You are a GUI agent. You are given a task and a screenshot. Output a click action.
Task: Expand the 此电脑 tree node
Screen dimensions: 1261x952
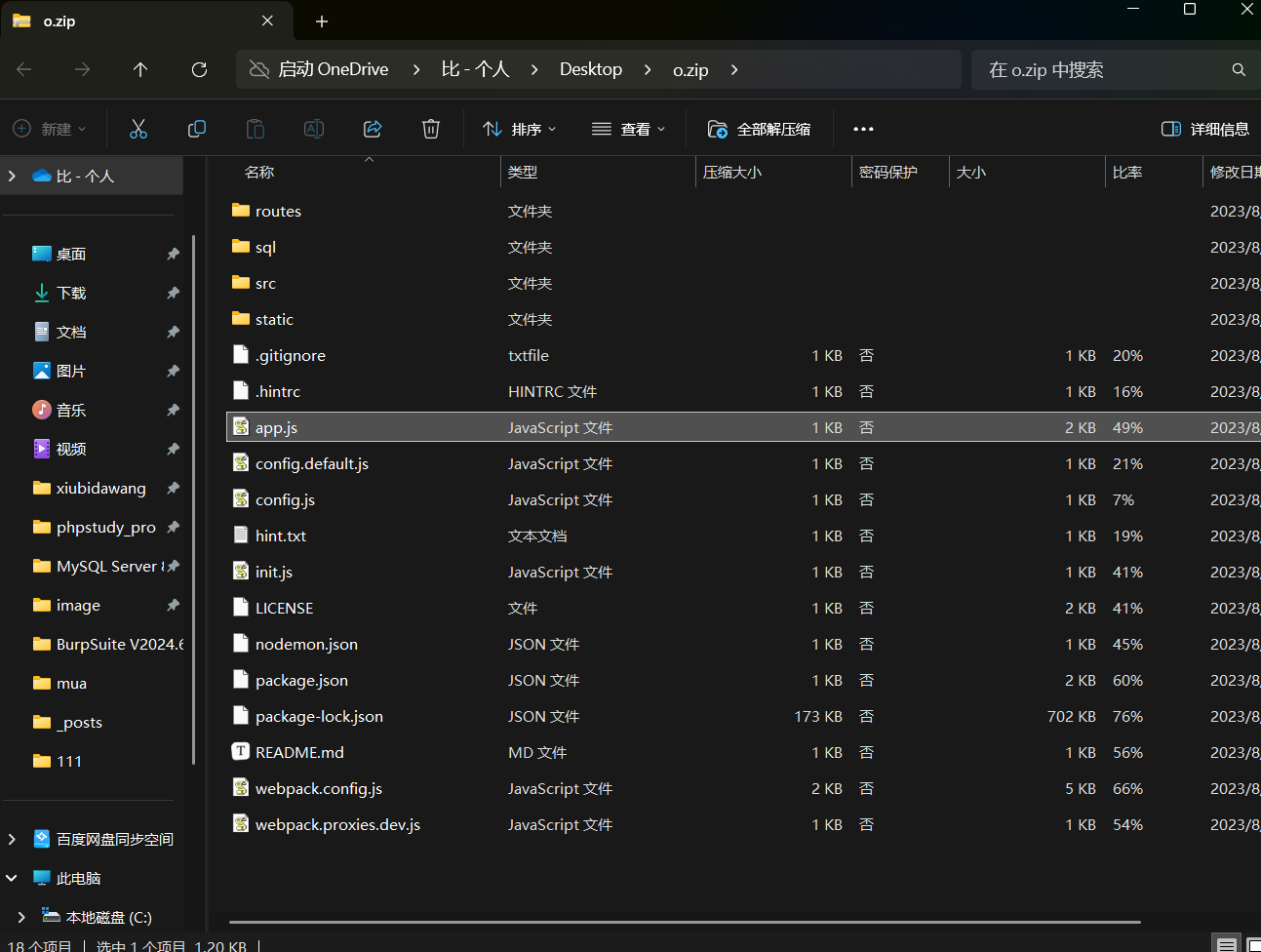[12, 878]
